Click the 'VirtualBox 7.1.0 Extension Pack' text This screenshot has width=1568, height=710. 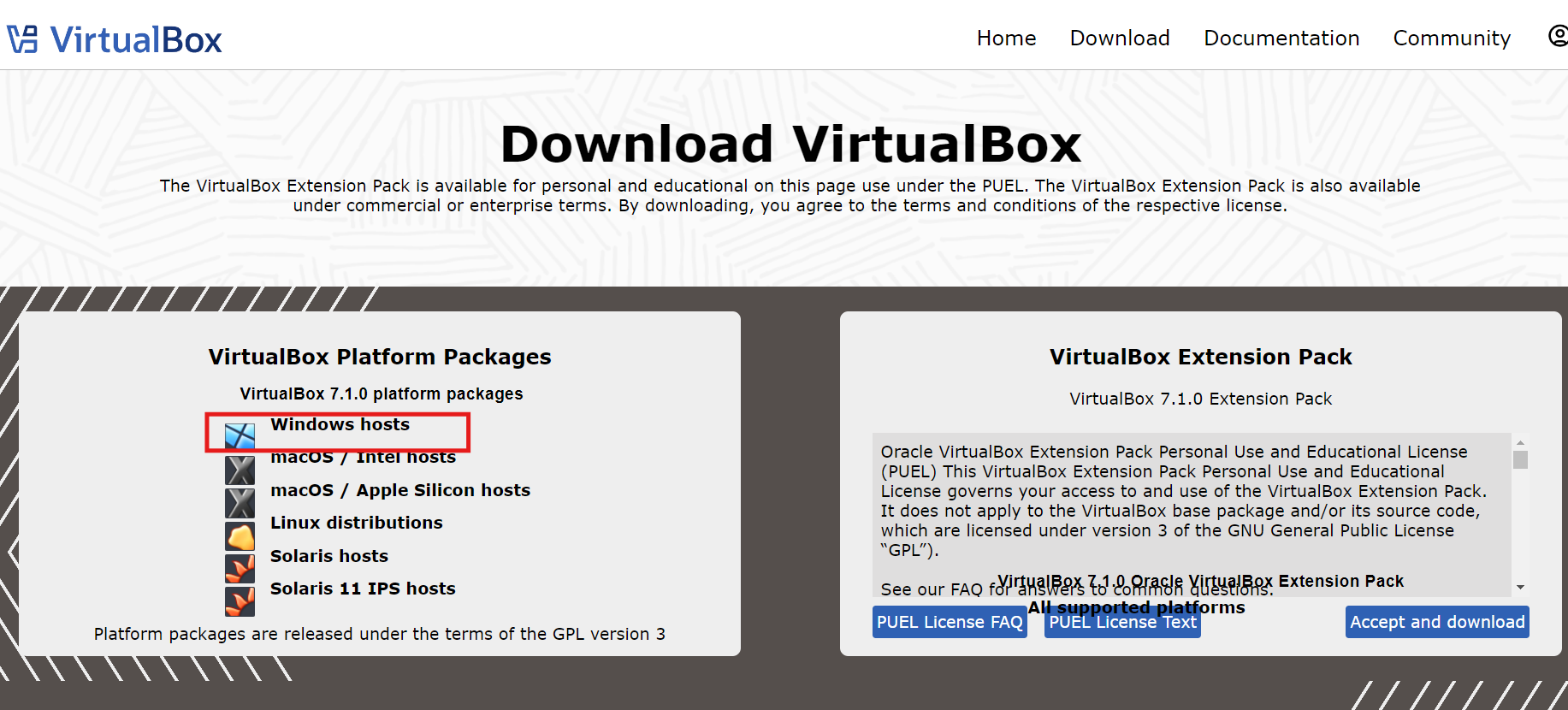point(1200,399)
